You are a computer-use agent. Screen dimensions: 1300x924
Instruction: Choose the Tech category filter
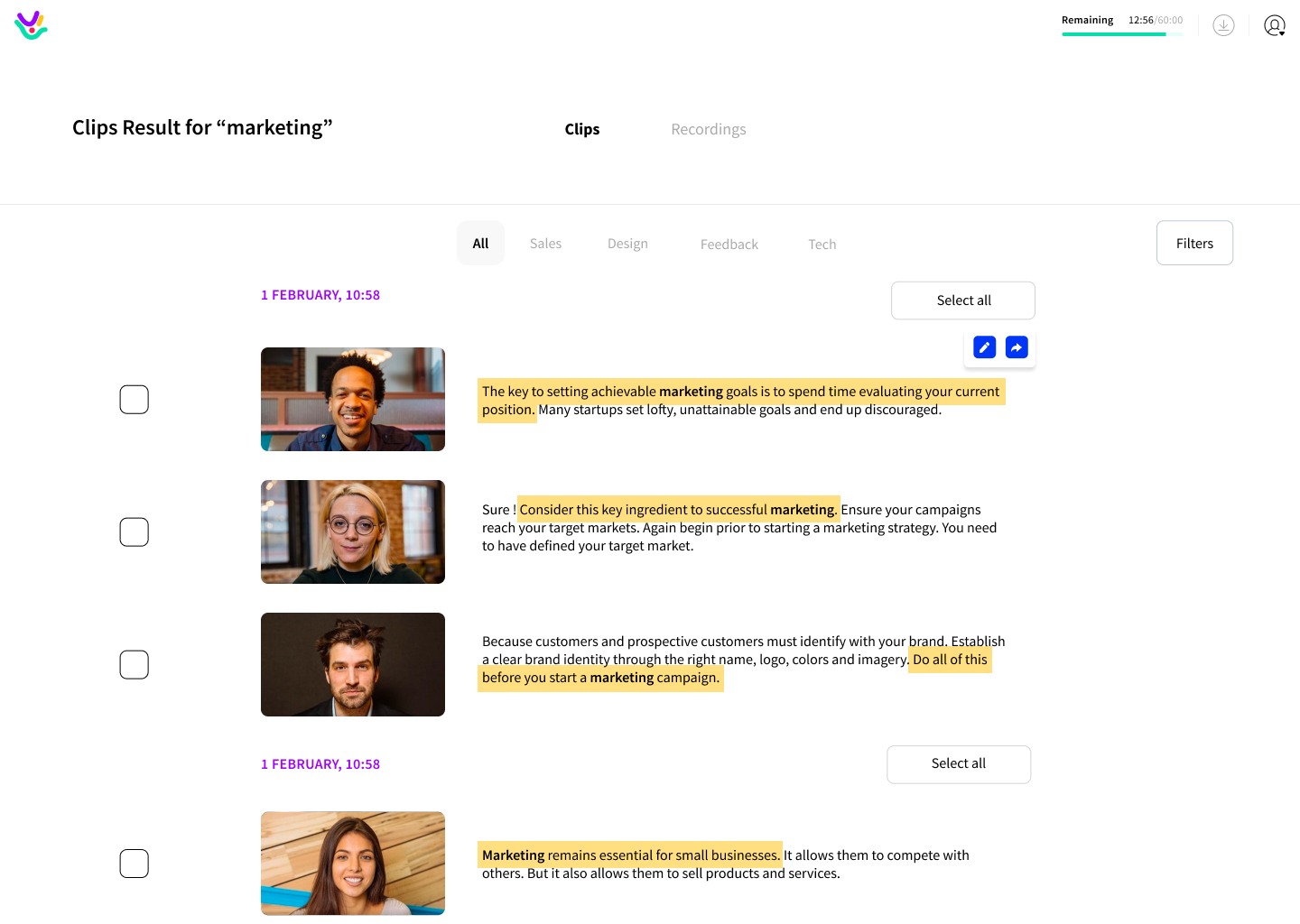822,244
